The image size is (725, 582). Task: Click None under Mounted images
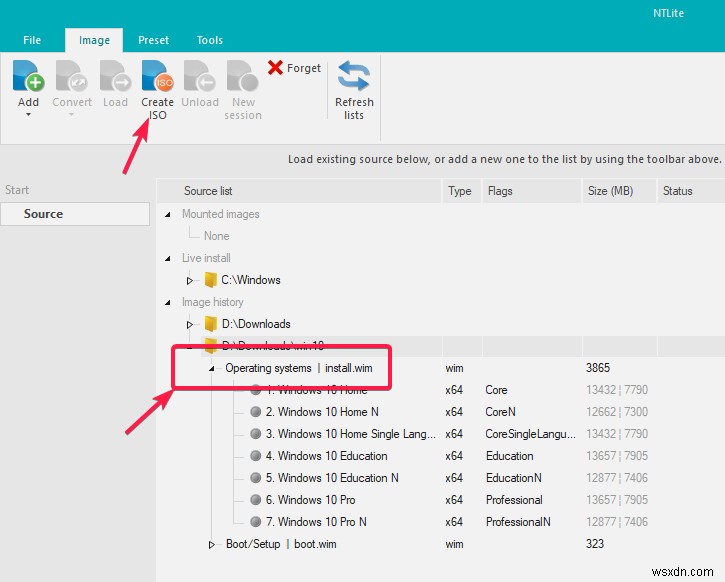point(216,236)
